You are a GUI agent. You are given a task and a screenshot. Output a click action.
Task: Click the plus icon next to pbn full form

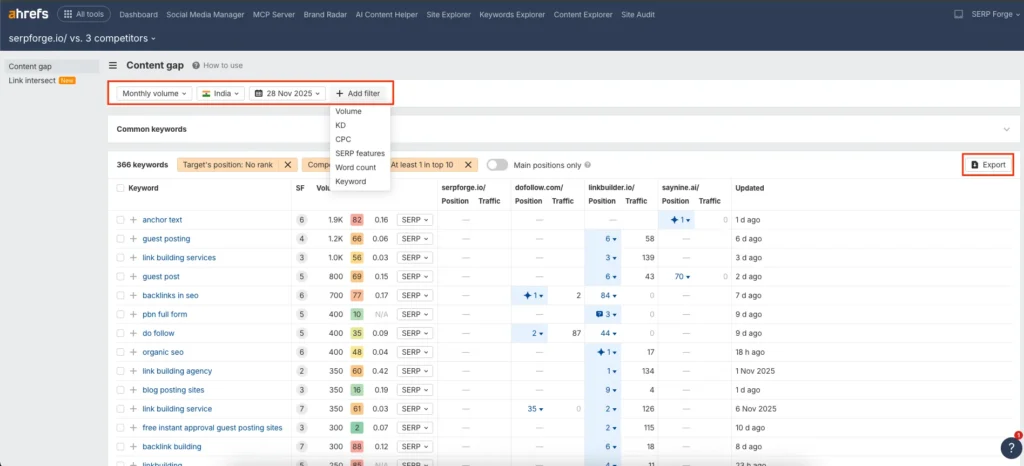coord(133,315)
